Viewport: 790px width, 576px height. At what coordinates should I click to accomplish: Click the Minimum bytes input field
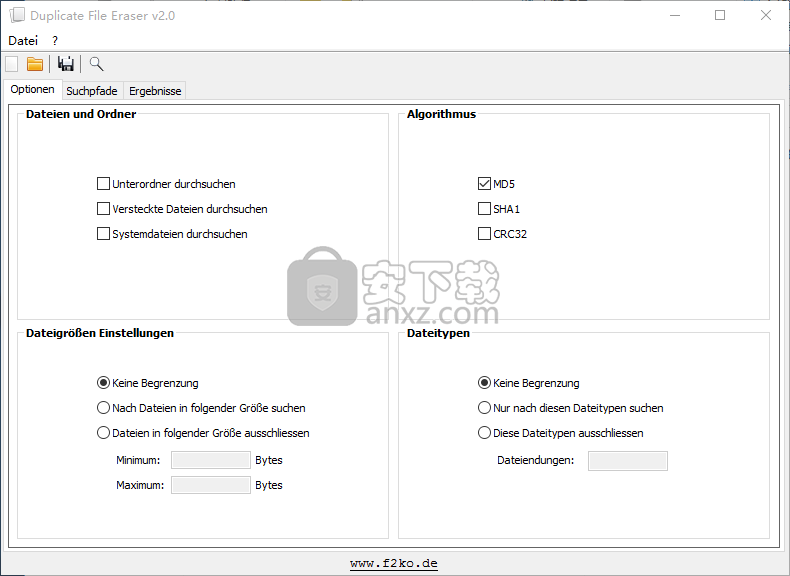tap(211, 460)
